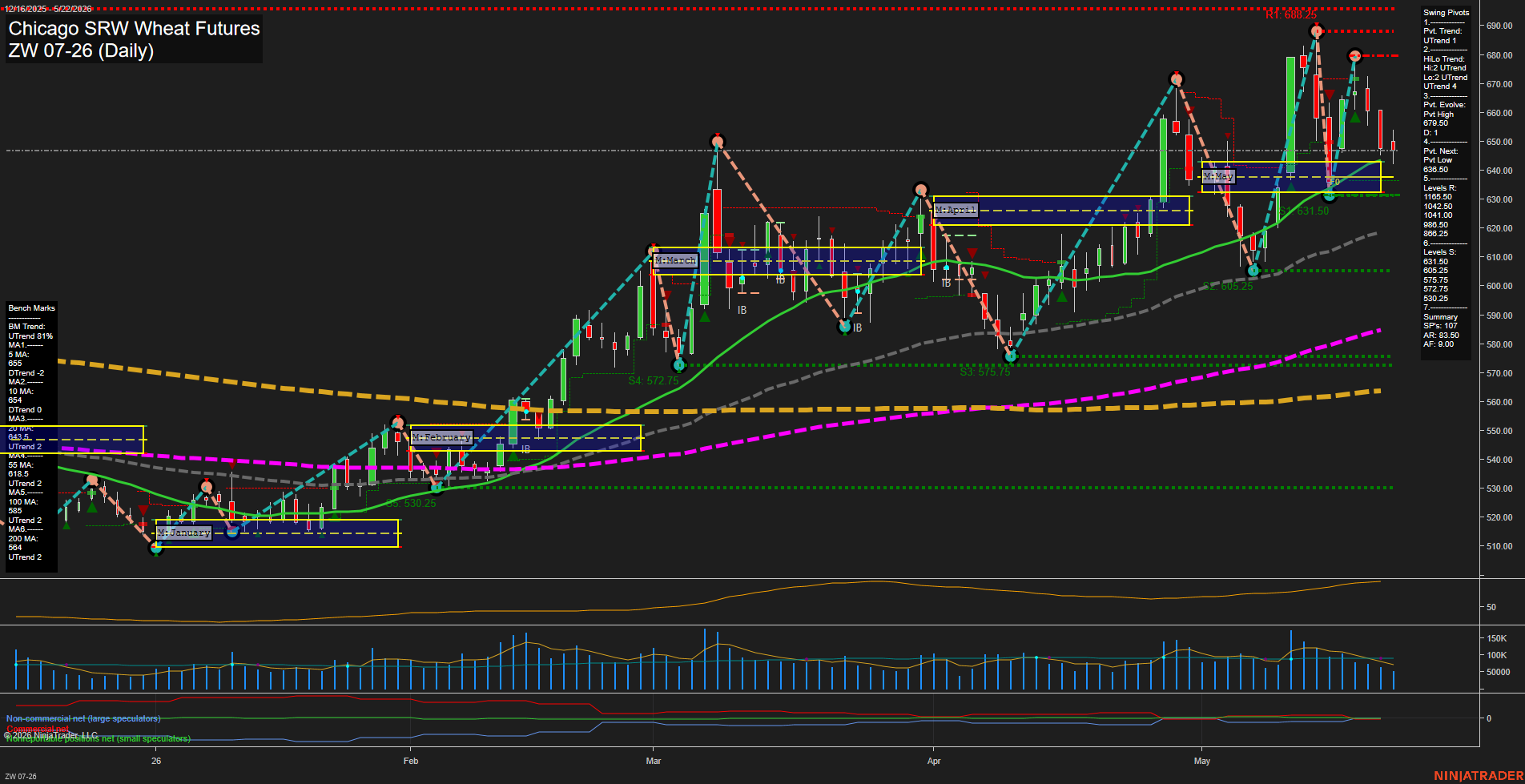This screenshot has height=784, width=1525.
Task: Click the Nonreportable positions net (small speculators) legend
Action: pyautogui.click(x=99, y=738)
